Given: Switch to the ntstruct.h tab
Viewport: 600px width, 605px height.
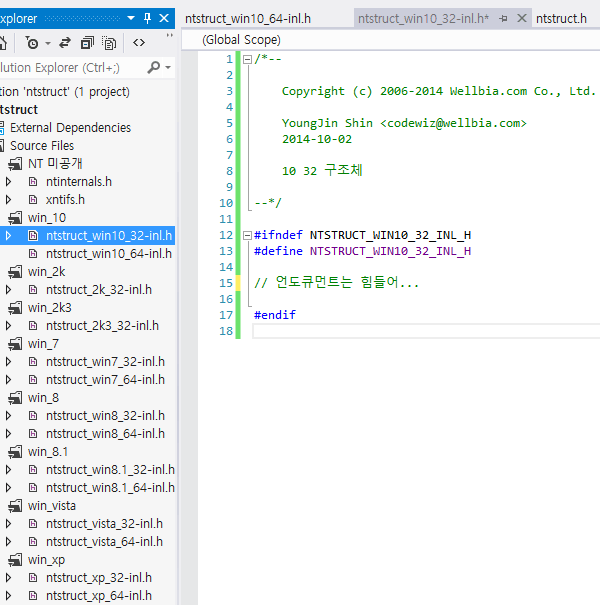Looking at the screenshot, I should [561, 18].
